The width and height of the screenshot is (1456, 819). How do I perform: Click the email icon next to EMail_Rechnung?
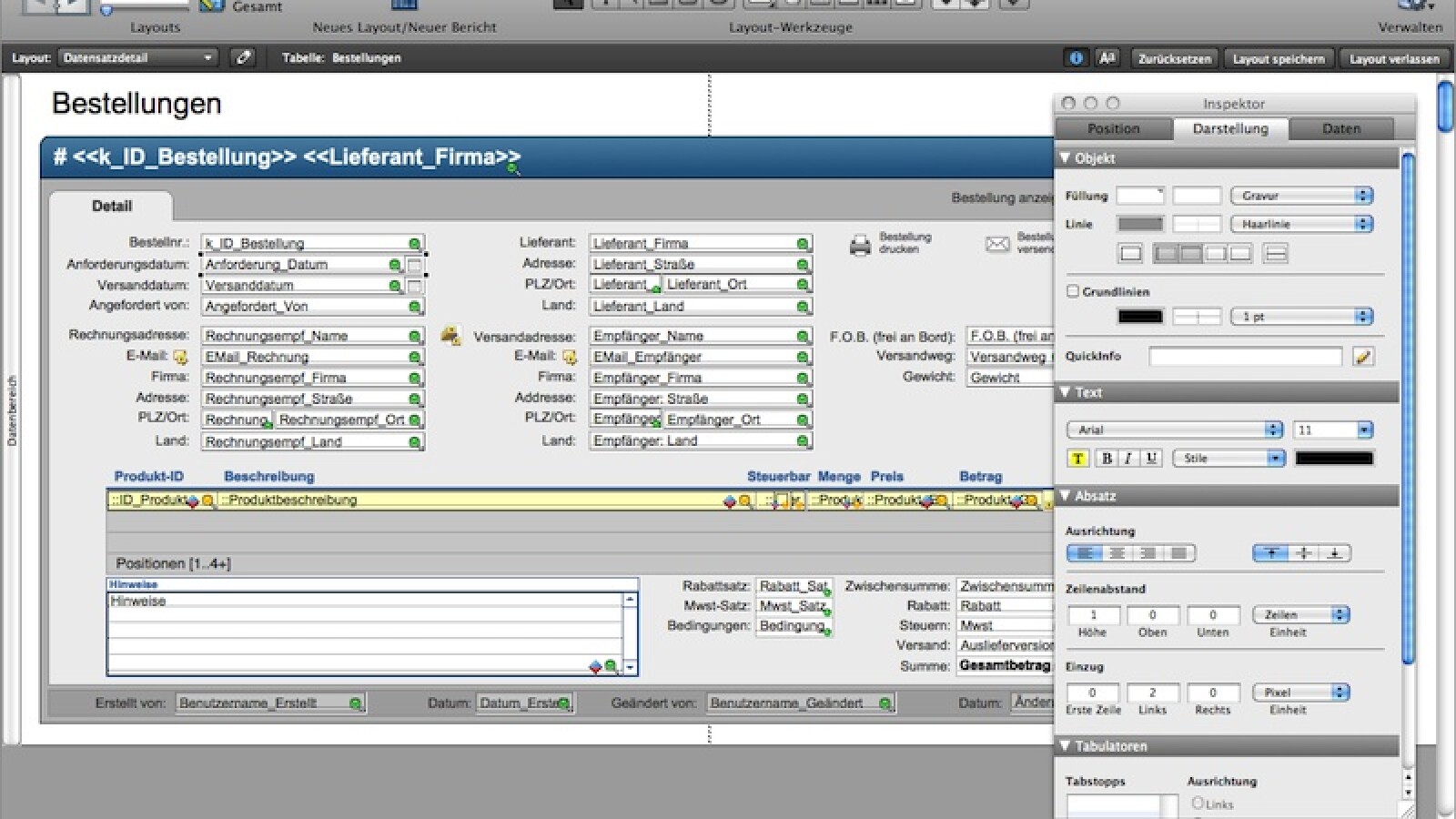[179, 357]
